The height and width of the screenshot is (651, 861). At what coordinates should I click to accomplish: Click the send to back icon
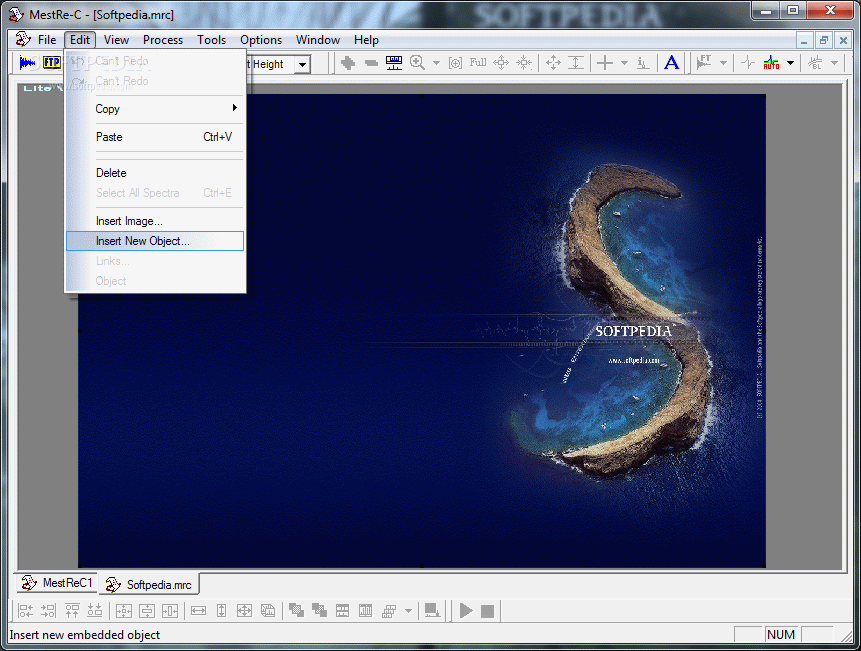(x=319, y=611)
